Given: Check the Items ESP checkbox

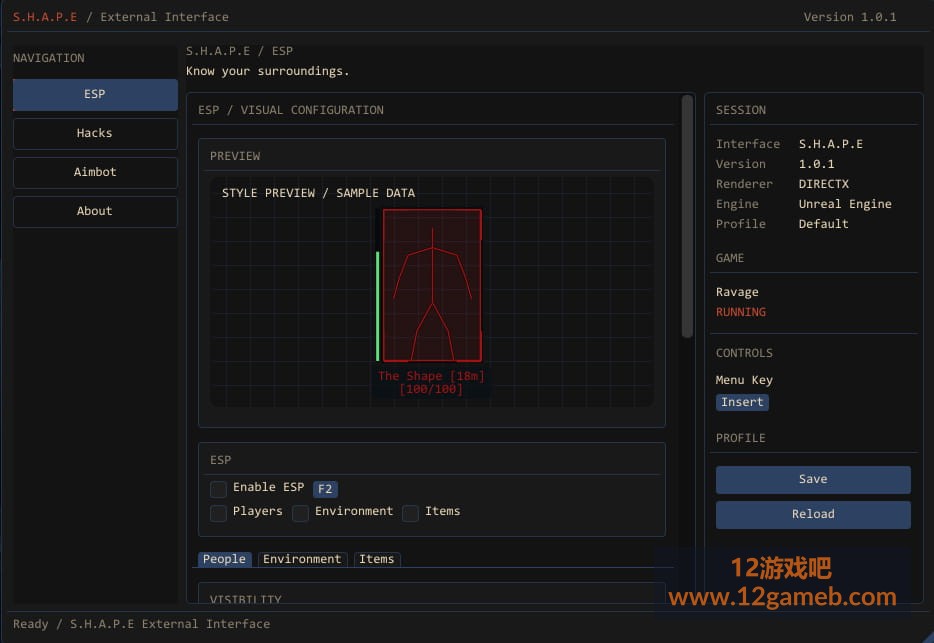Looking at the screenshot, I should click(410, 512).
